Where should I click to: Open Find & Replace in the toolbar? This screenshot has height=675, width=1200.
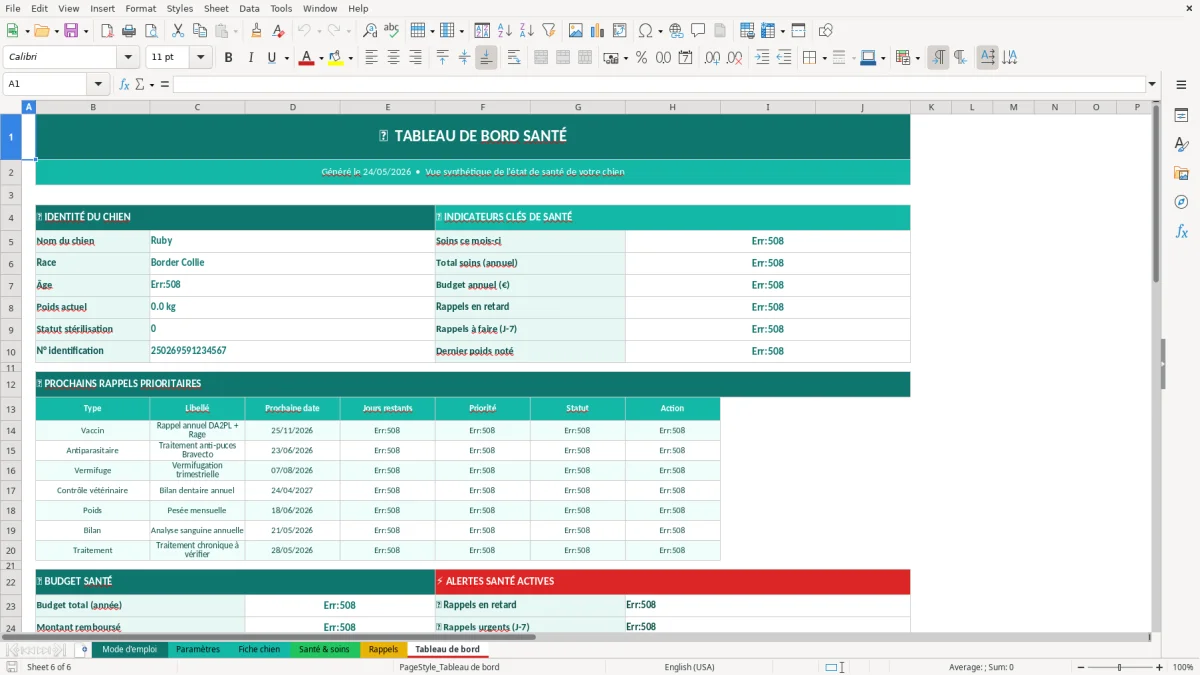[370, 31]
